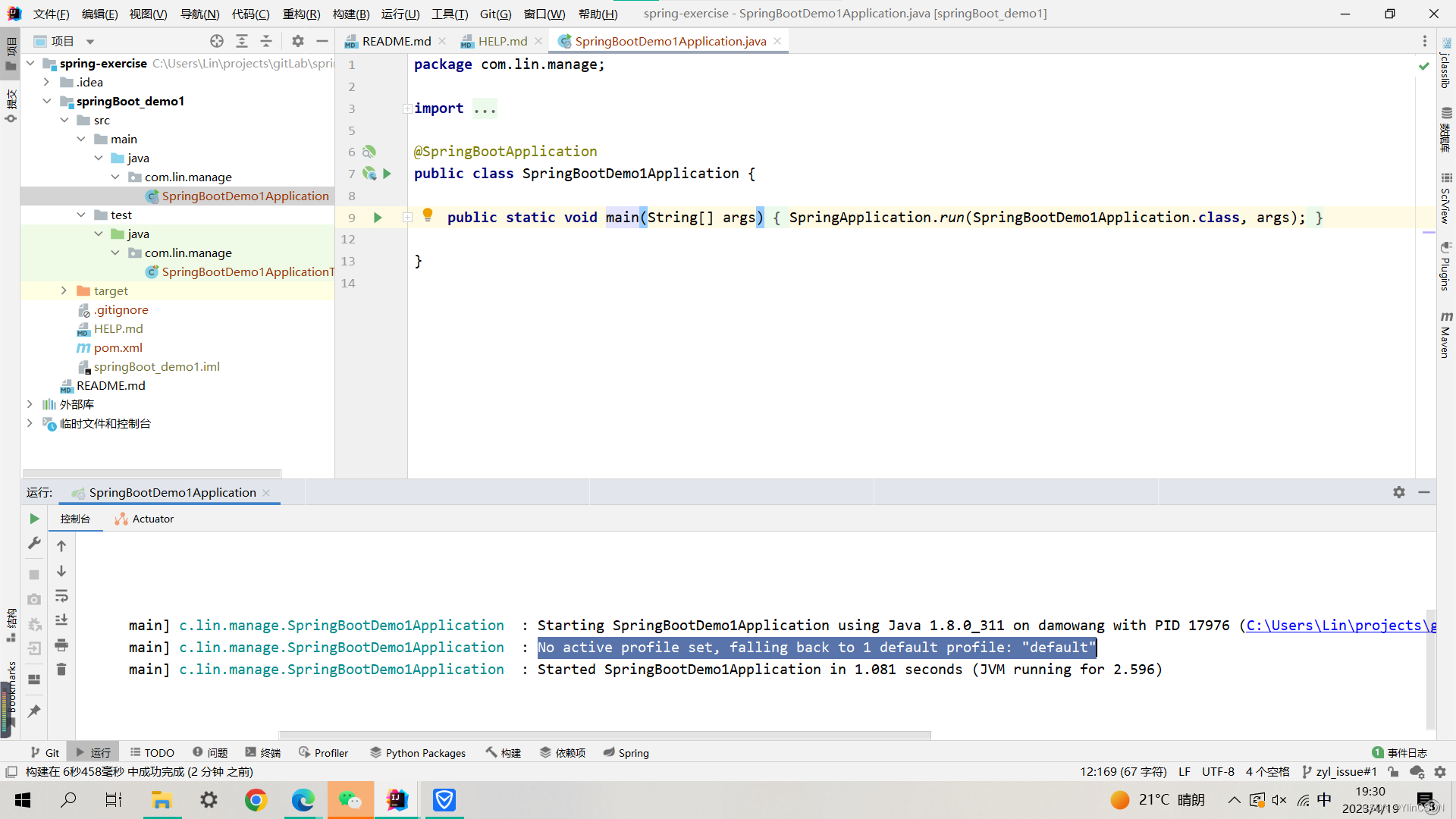Click zyl_issue#1 git branch widget
The image size is (1456, 819).
tap(1339, 771)
